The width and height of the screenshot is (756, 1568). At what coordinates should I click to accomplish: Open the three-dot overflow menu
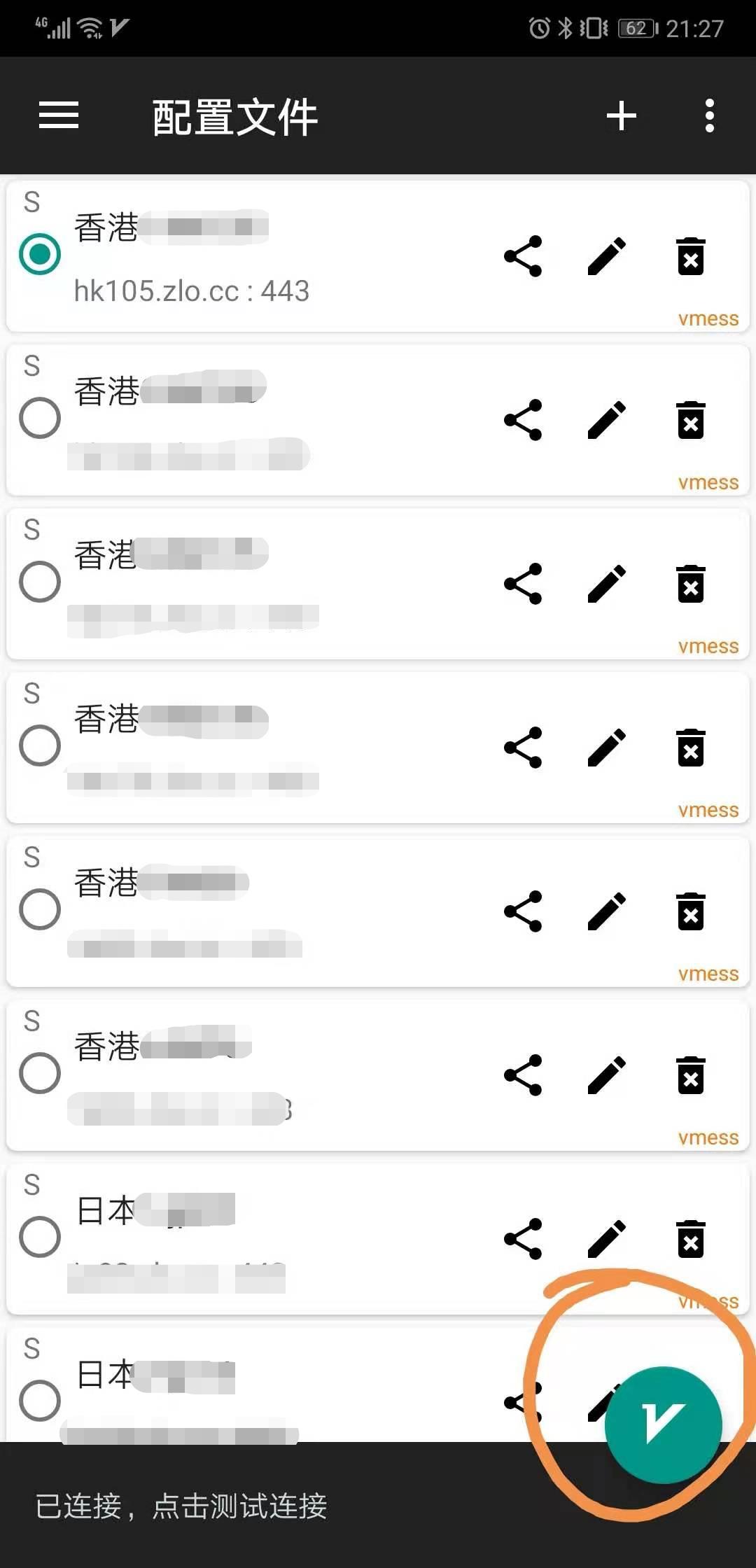[709, 115]
